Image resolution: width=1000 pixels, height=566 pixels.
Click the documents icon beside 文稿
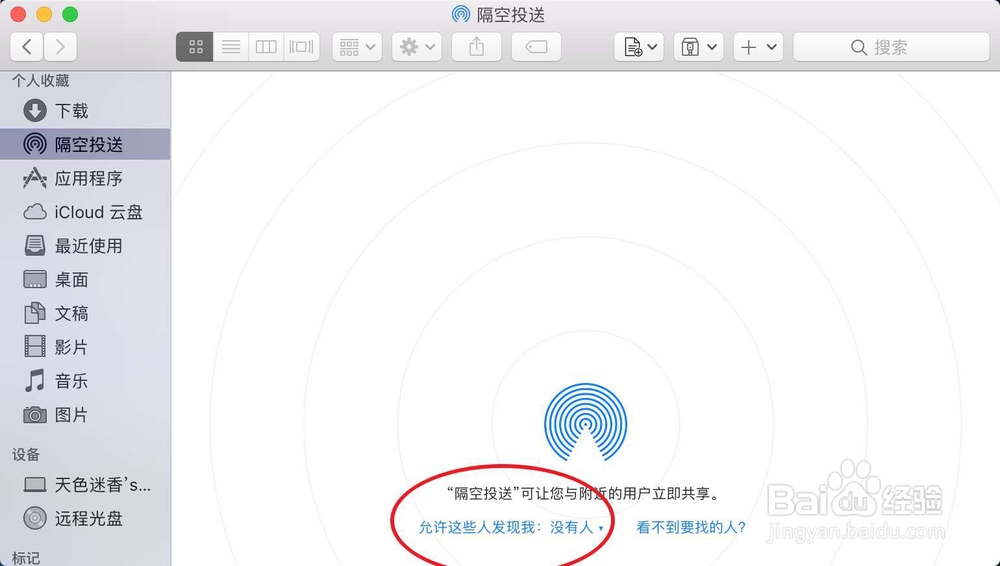tap(34, 313)
